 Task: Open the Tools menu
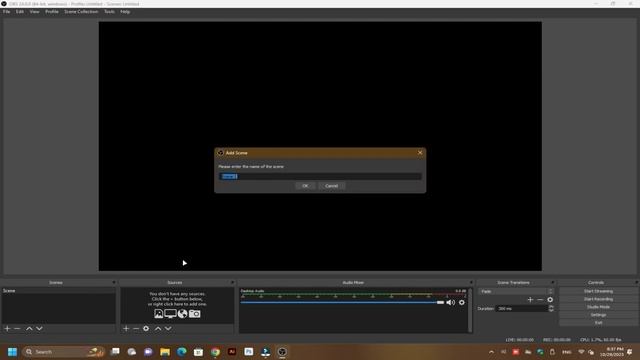(x=109, y=12)
